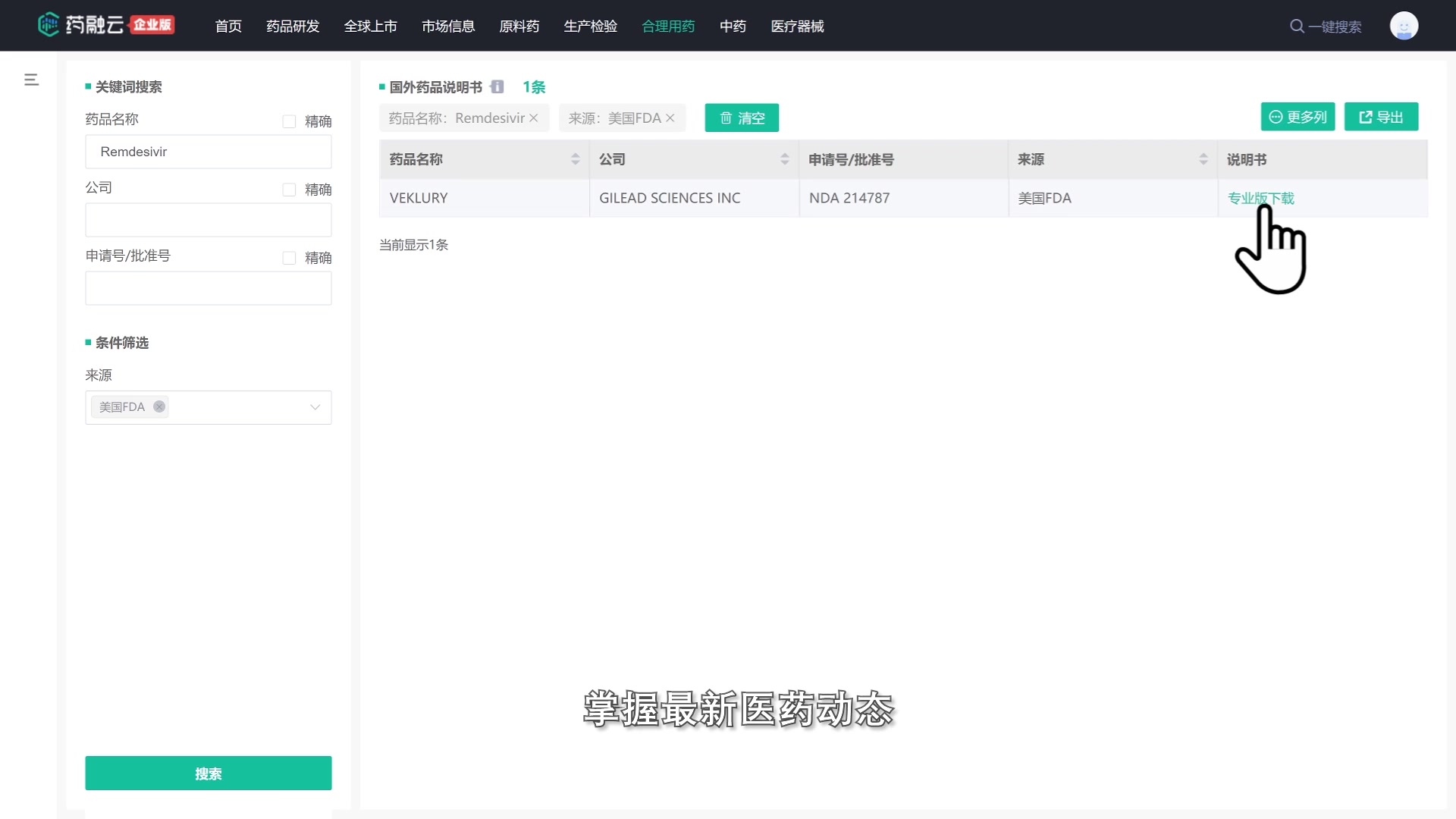Open the 原料药 menu
The image size is (1456, 819).
pos(519,27)
